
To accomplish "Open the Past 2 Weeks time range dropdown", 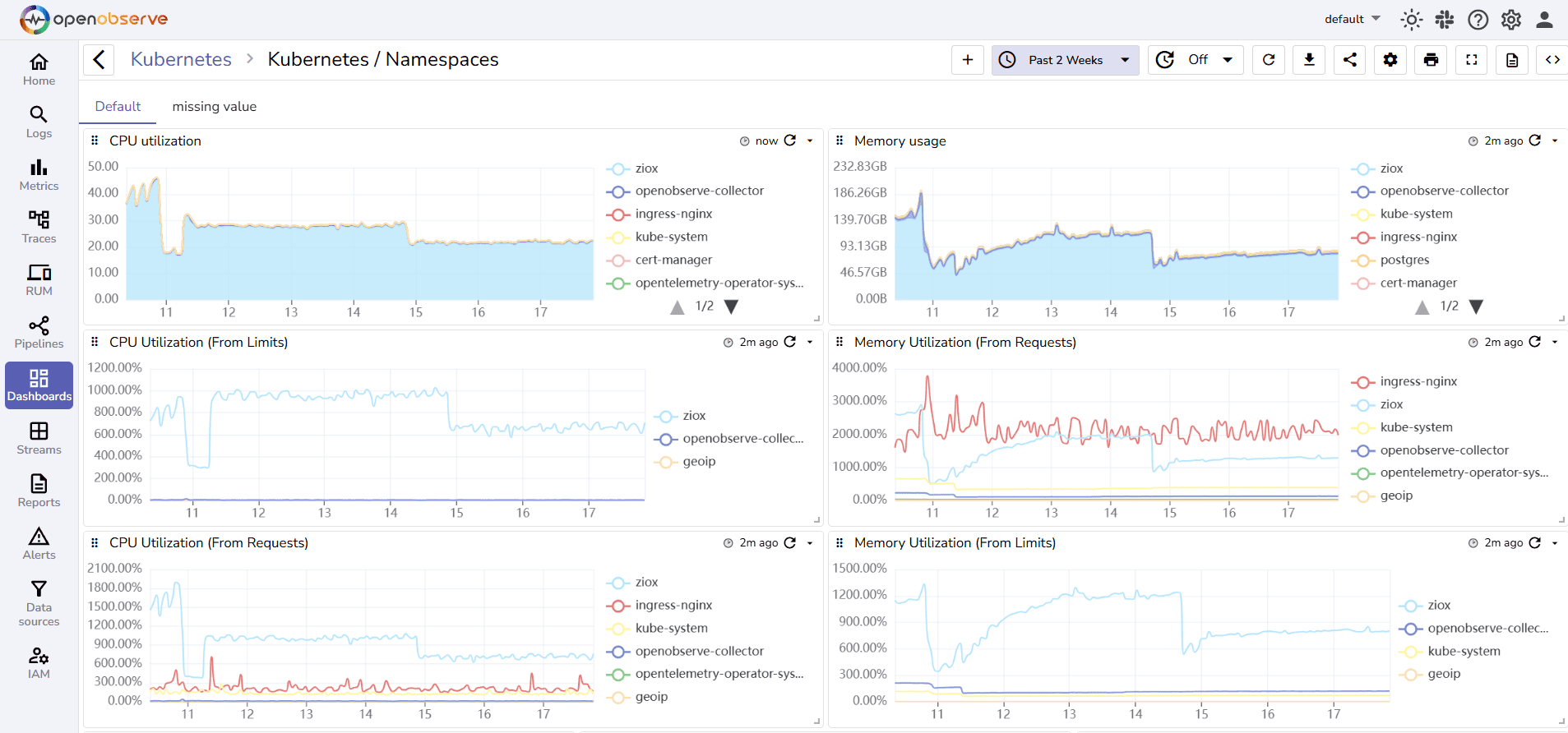I will 1065,60.
